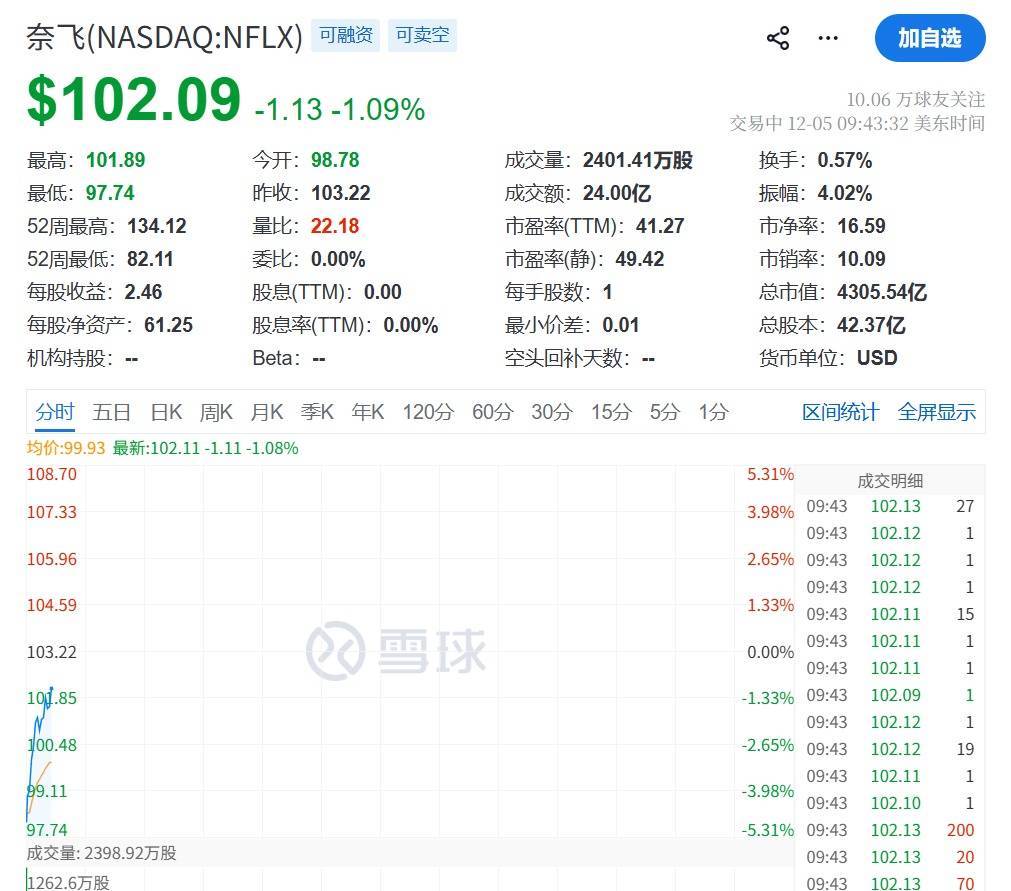Switch to the 五日 chart tab
Image resolution: width=1011 pixels, height=891 pixels.
112,412
